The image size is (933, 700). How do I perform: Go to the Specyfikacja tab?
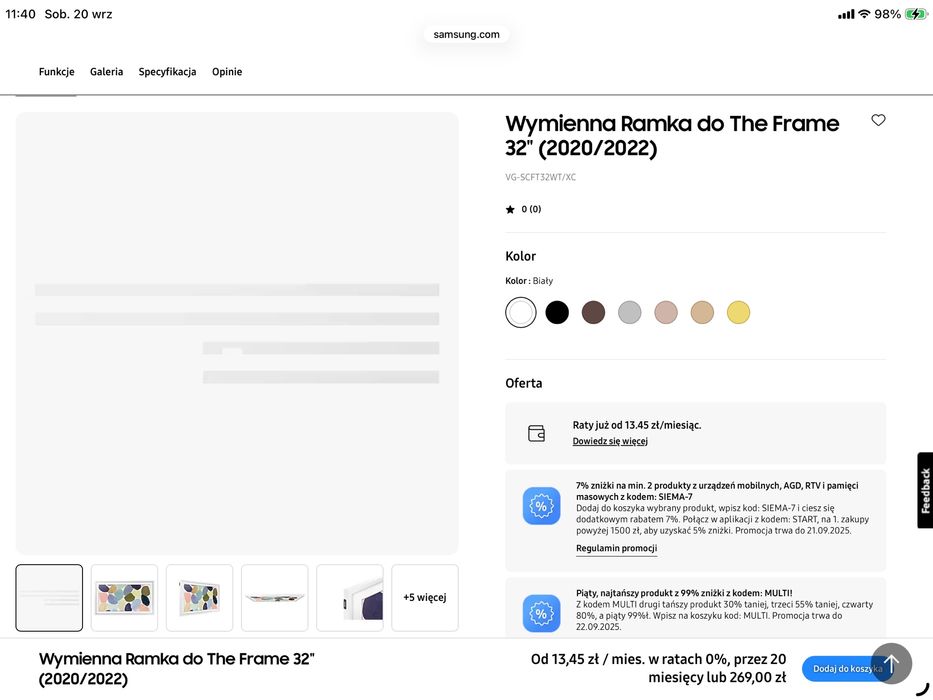pos(168,72)
